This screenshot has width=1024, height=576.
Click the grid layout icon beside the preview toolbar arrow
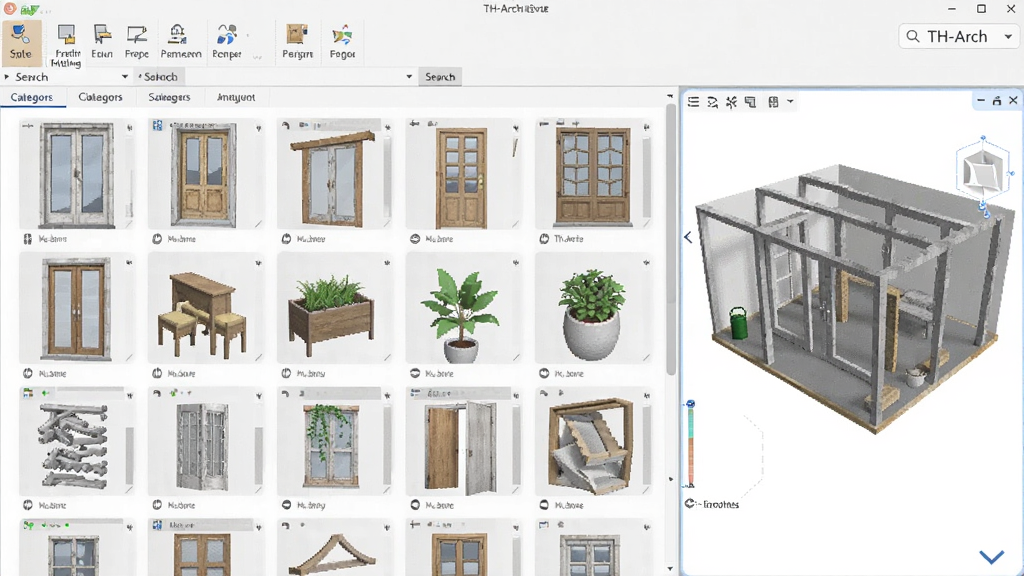773,102
